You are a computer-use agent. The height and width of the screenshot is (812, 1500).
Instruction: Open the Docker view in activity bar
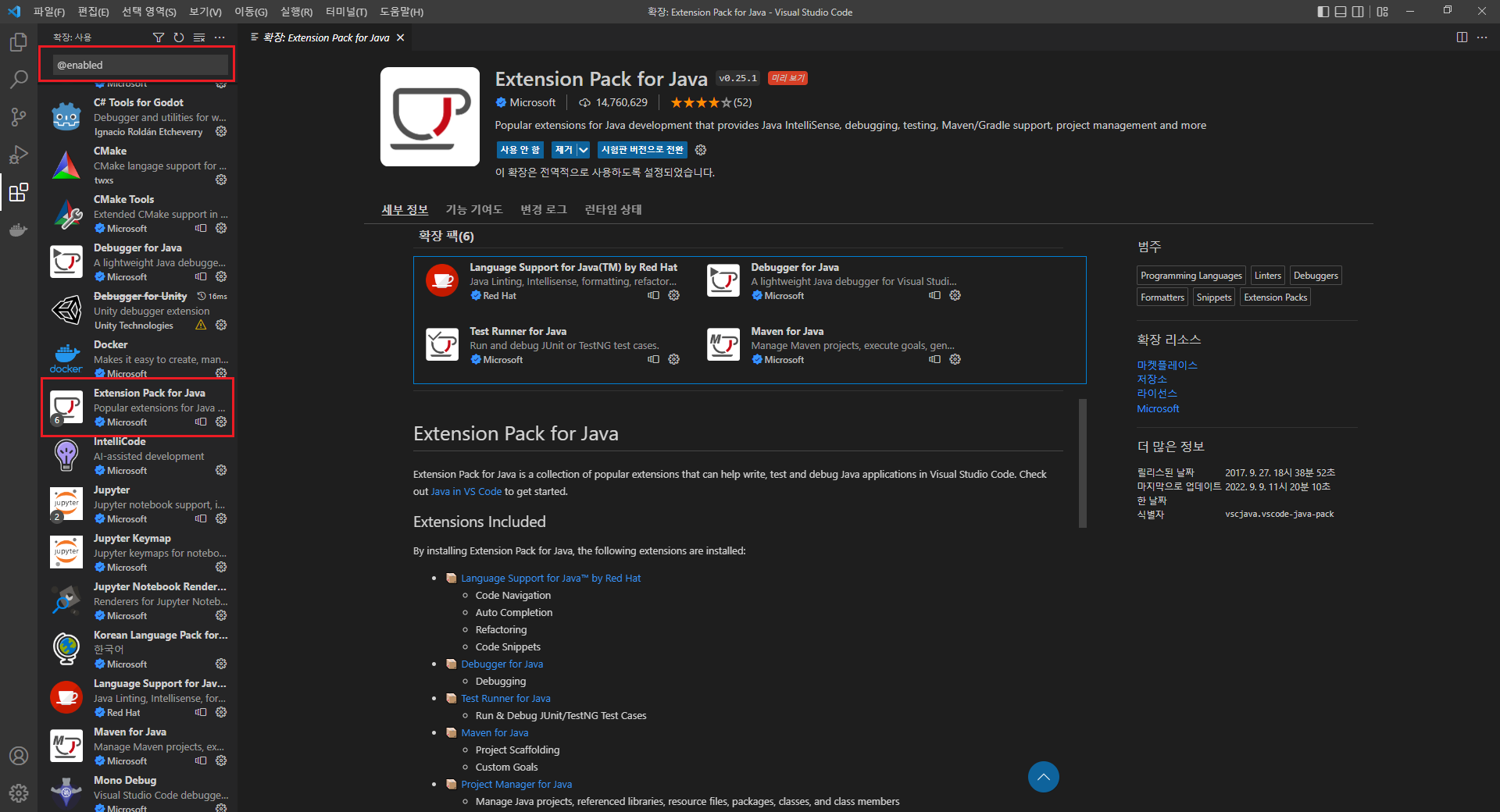(19, 230)
